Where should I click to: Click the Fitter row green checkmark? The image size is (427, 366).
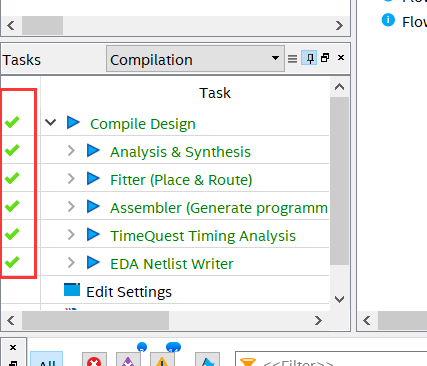tap(12, 178)
